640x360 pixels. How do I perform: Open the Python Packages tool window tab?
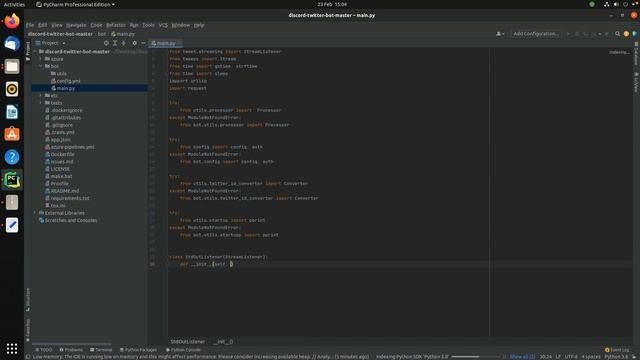click(138, 350)
